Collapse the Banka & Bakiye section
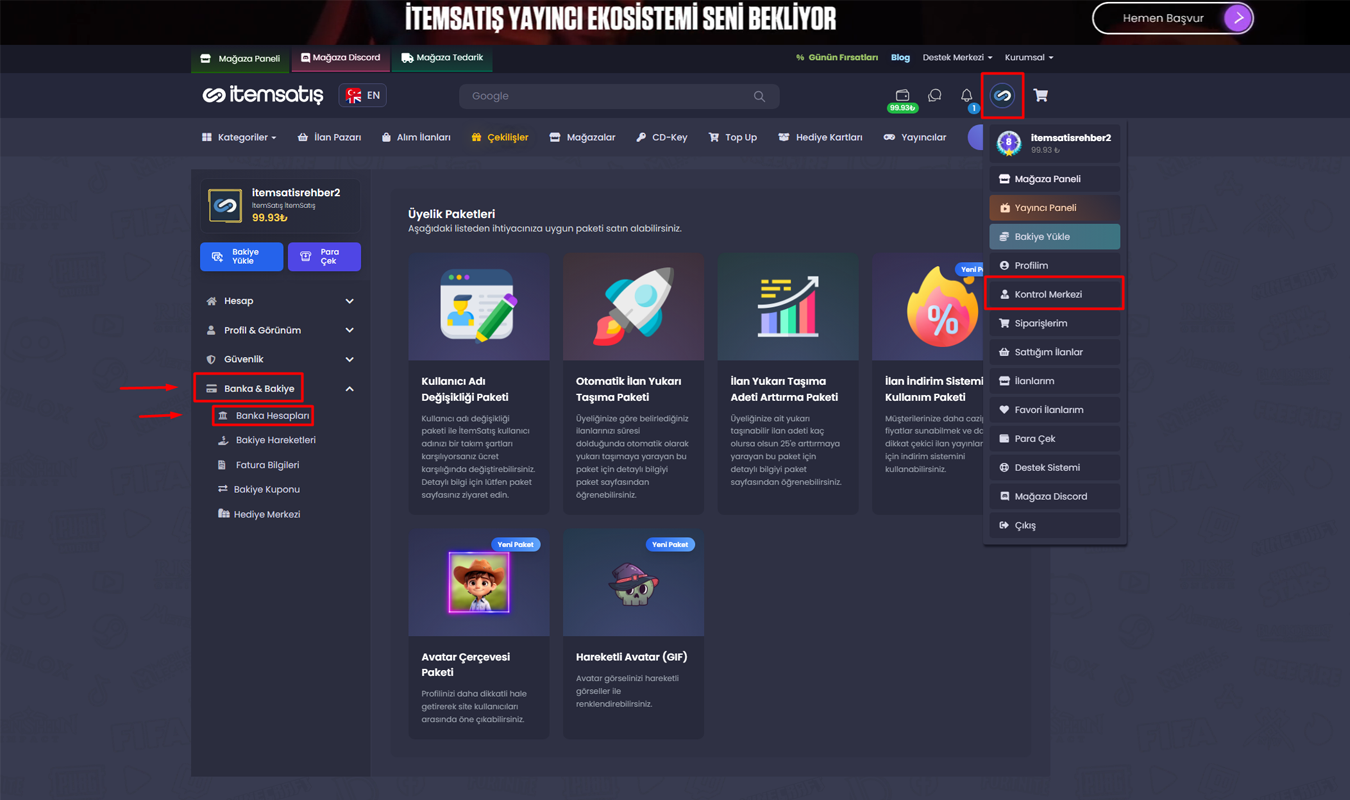Viewport: 1350px width, 800px height. [x=280, y=388]
